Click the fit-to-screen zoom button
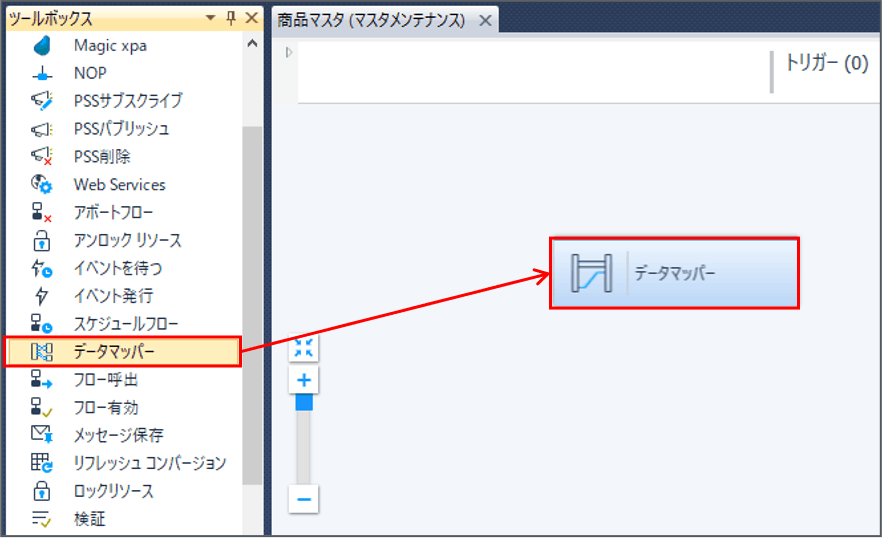Image resolution: width=882 pixels, height=538 pixels. pos(304,347)
